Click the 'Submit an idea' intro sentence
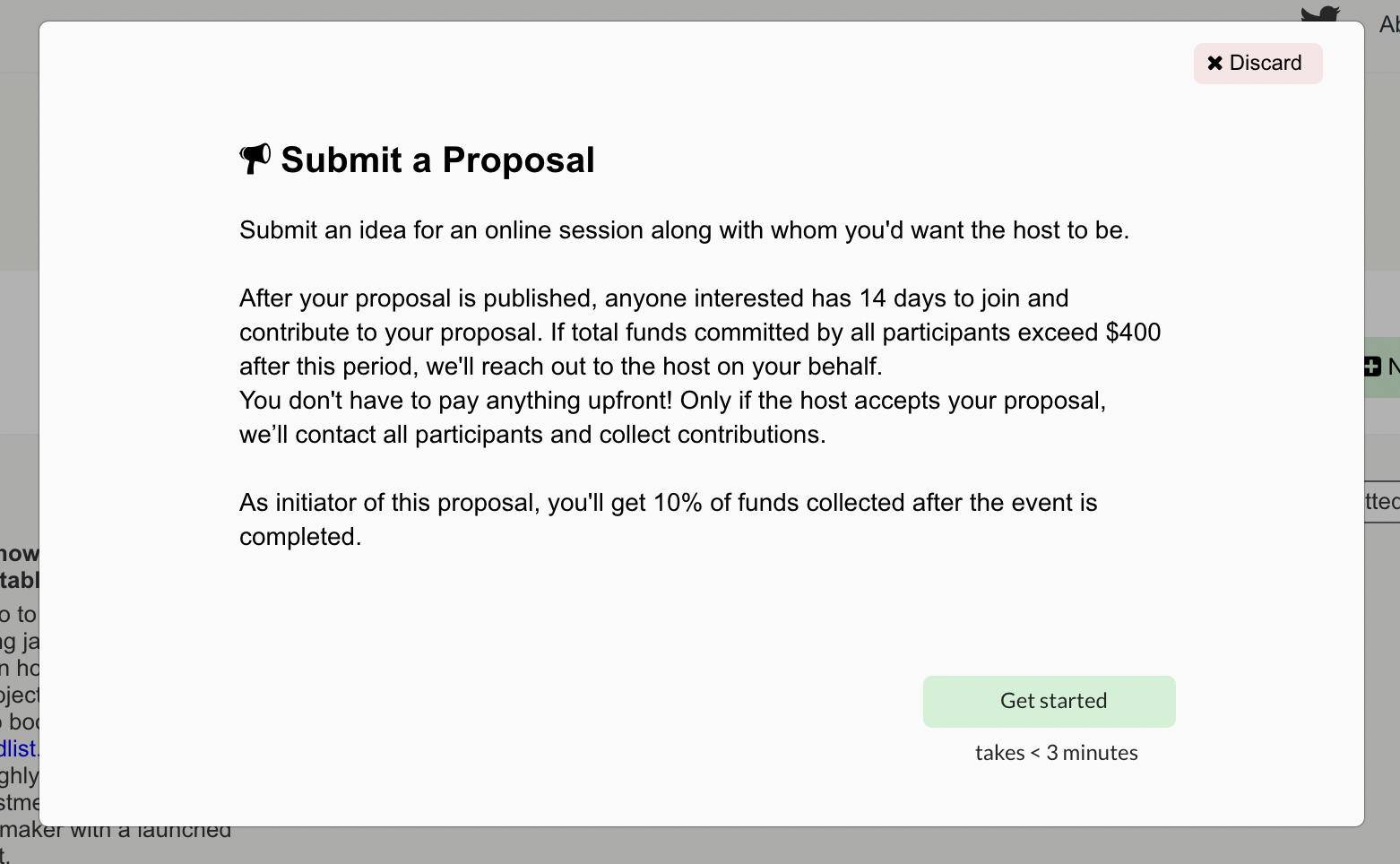Screen dimensions: 1400x864 click(x=683, y=230)
